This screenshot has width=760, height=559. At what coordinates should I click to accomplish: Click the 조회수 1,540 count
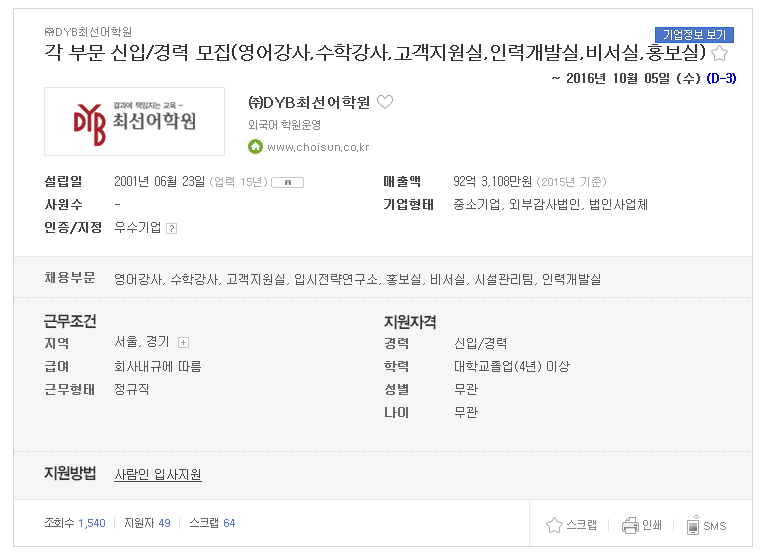pos(75,523)
